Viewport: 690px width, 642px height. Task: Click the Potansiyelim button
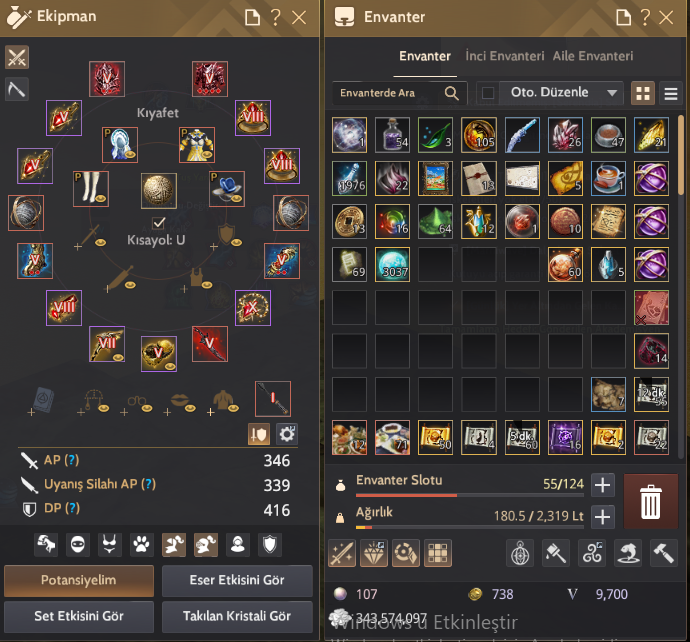coord(79,580)
